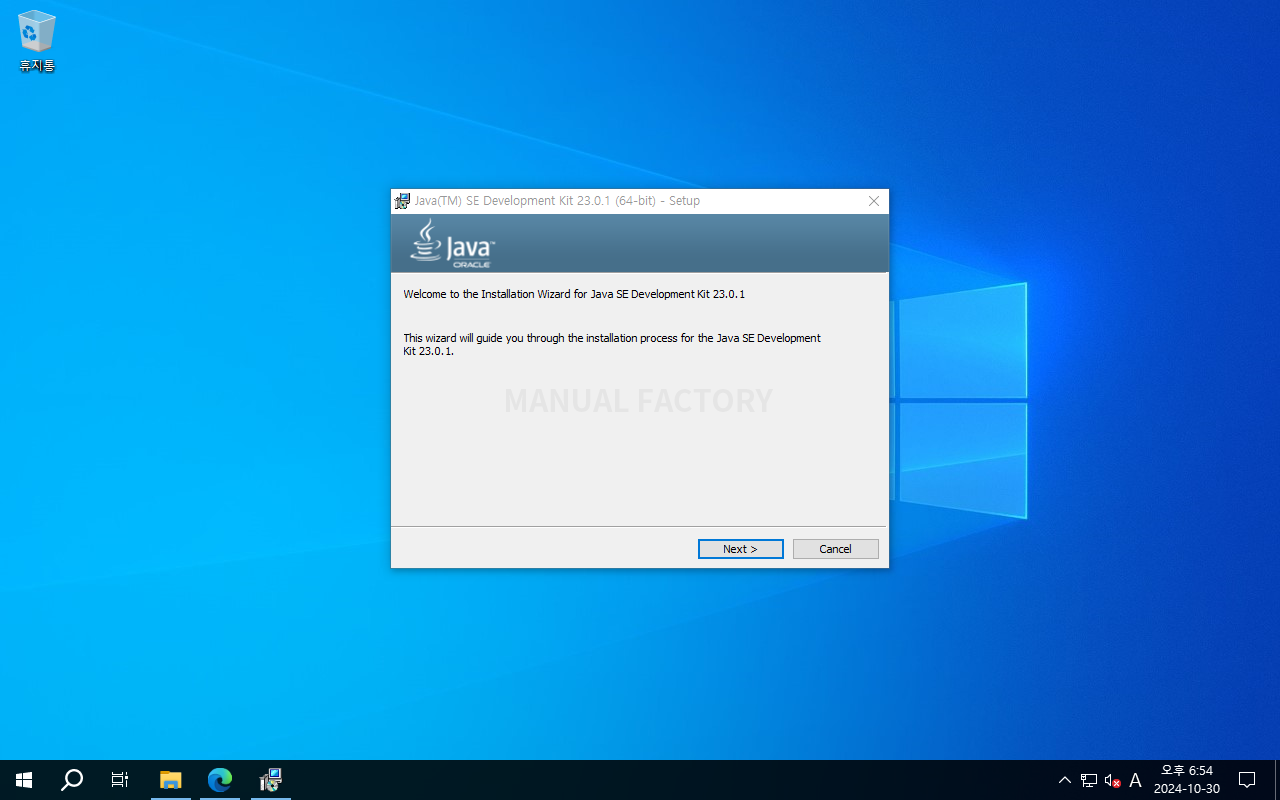The height and width of the screenshot is (800, 1280).
Task: Select the Recycle Bin desktop icon
Action: [x=37, y=42]
